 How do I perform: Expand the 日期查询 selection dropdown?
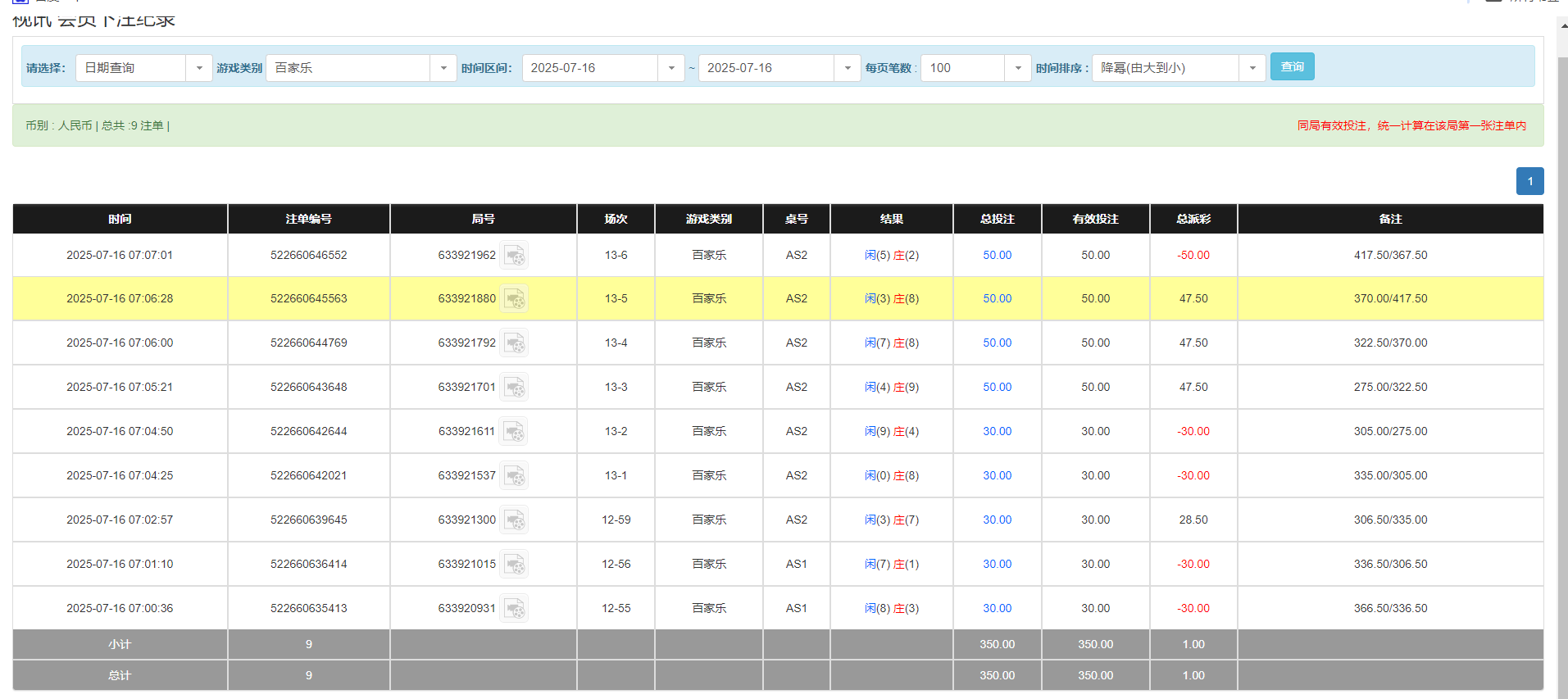pyautogui.click(x=198, y=68)
